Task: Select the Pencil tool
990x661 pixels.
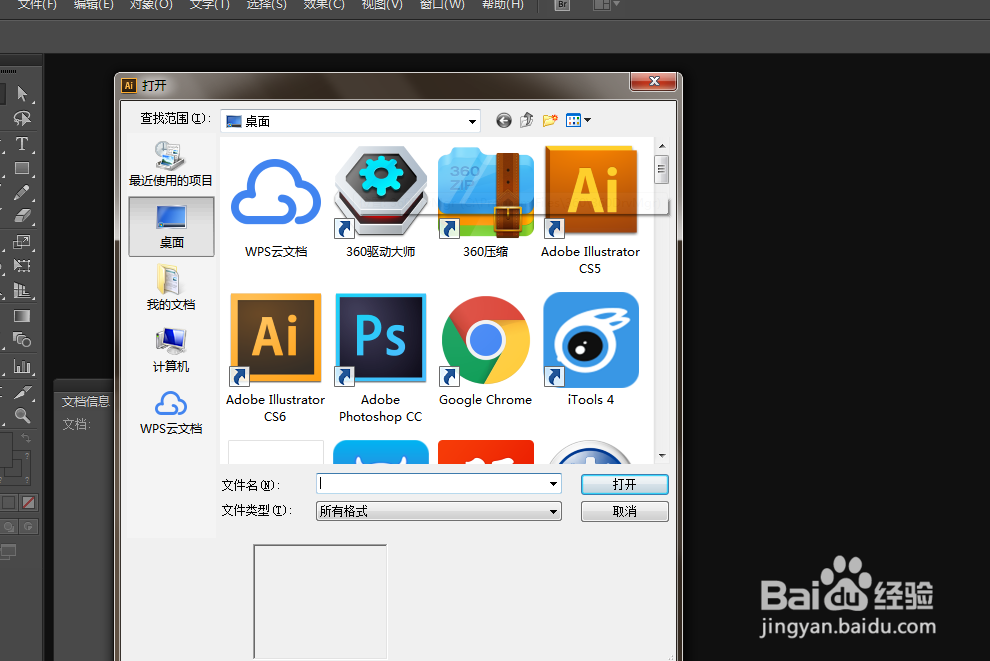Action: (22, 193)
